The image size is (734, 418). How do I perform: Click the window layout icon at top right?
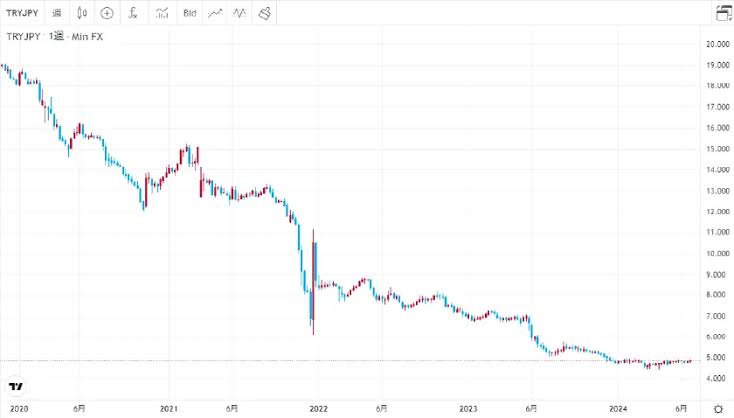point(723,13)
